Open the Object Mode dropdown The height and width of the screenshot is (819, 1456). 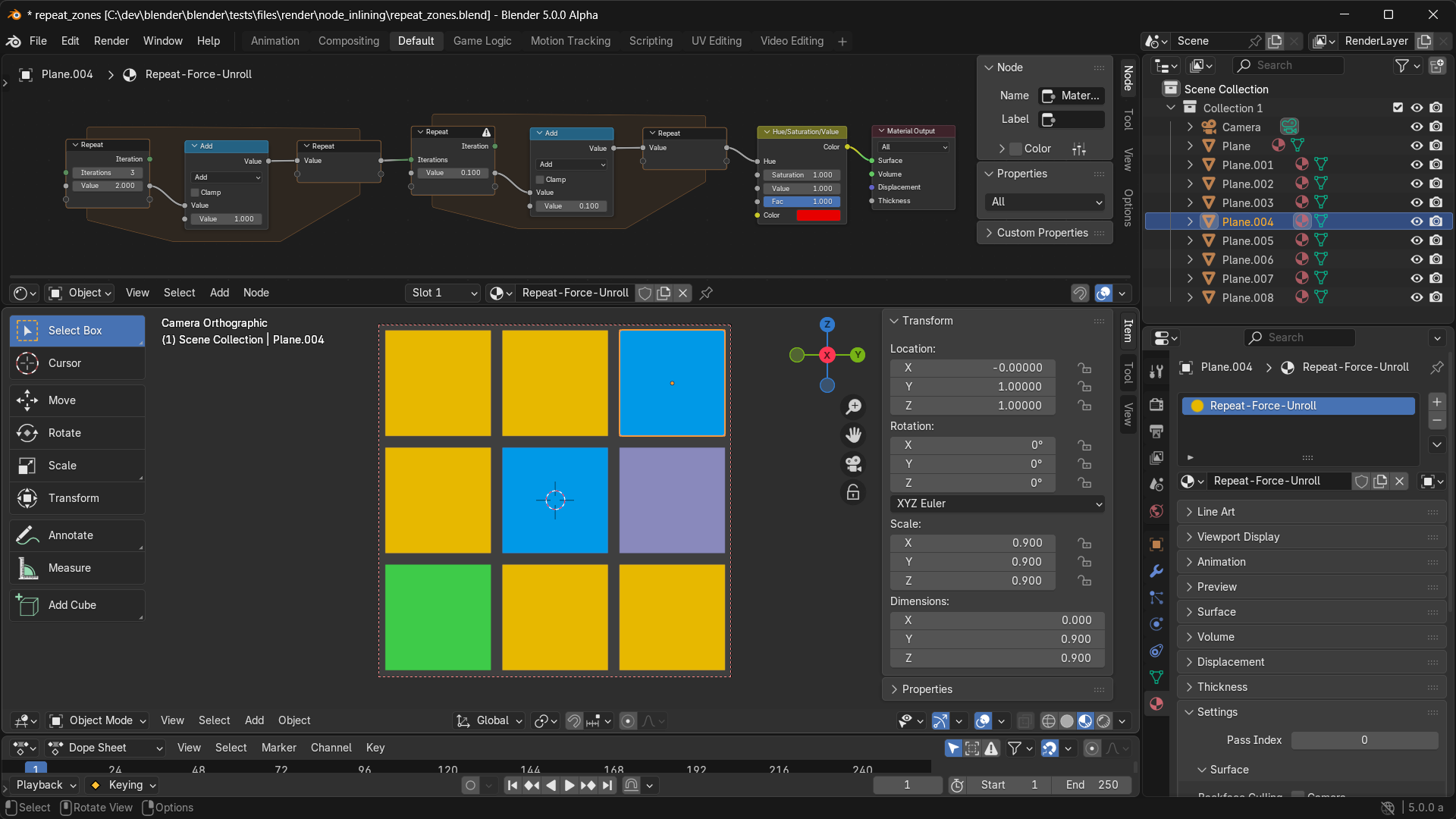tap(98, 720)
